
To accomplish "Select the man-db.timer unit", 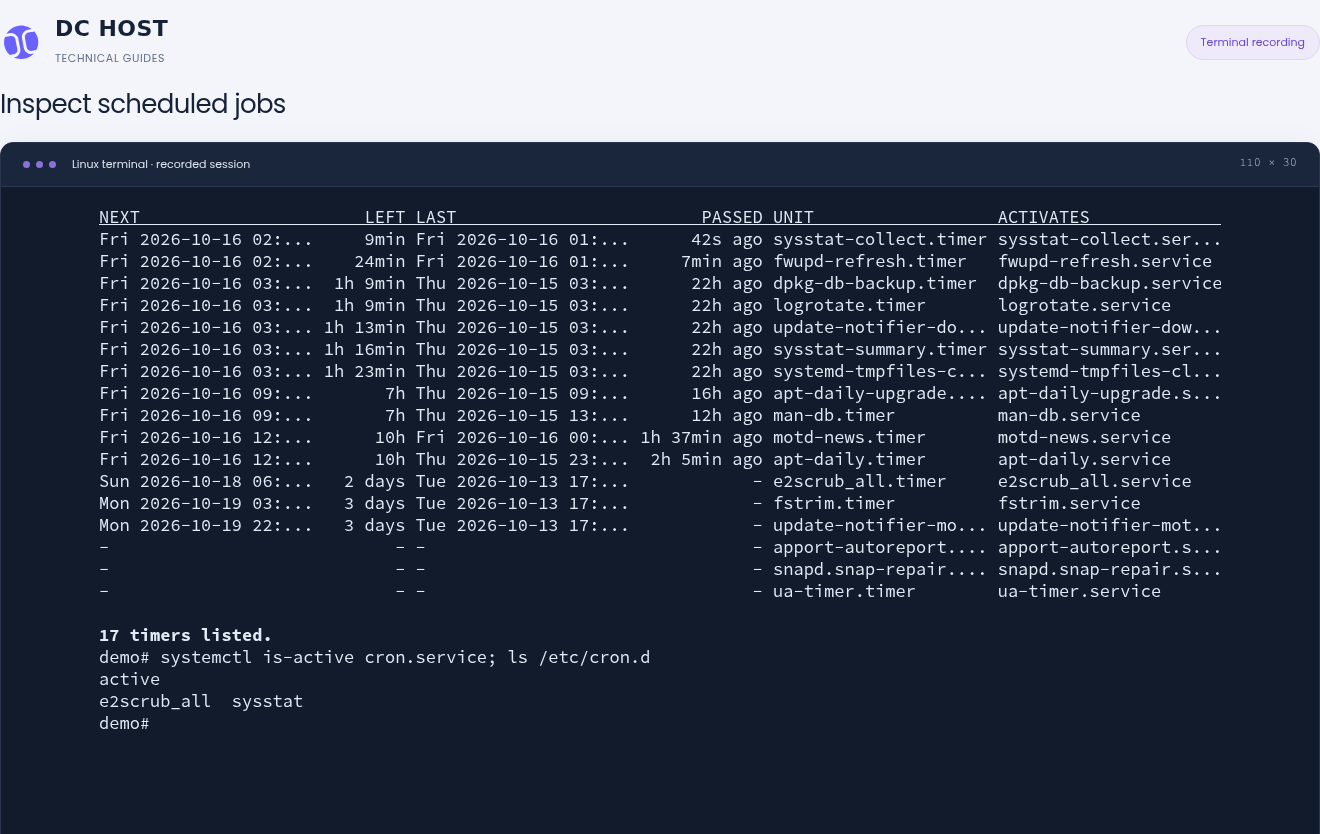I will (834, 415).
